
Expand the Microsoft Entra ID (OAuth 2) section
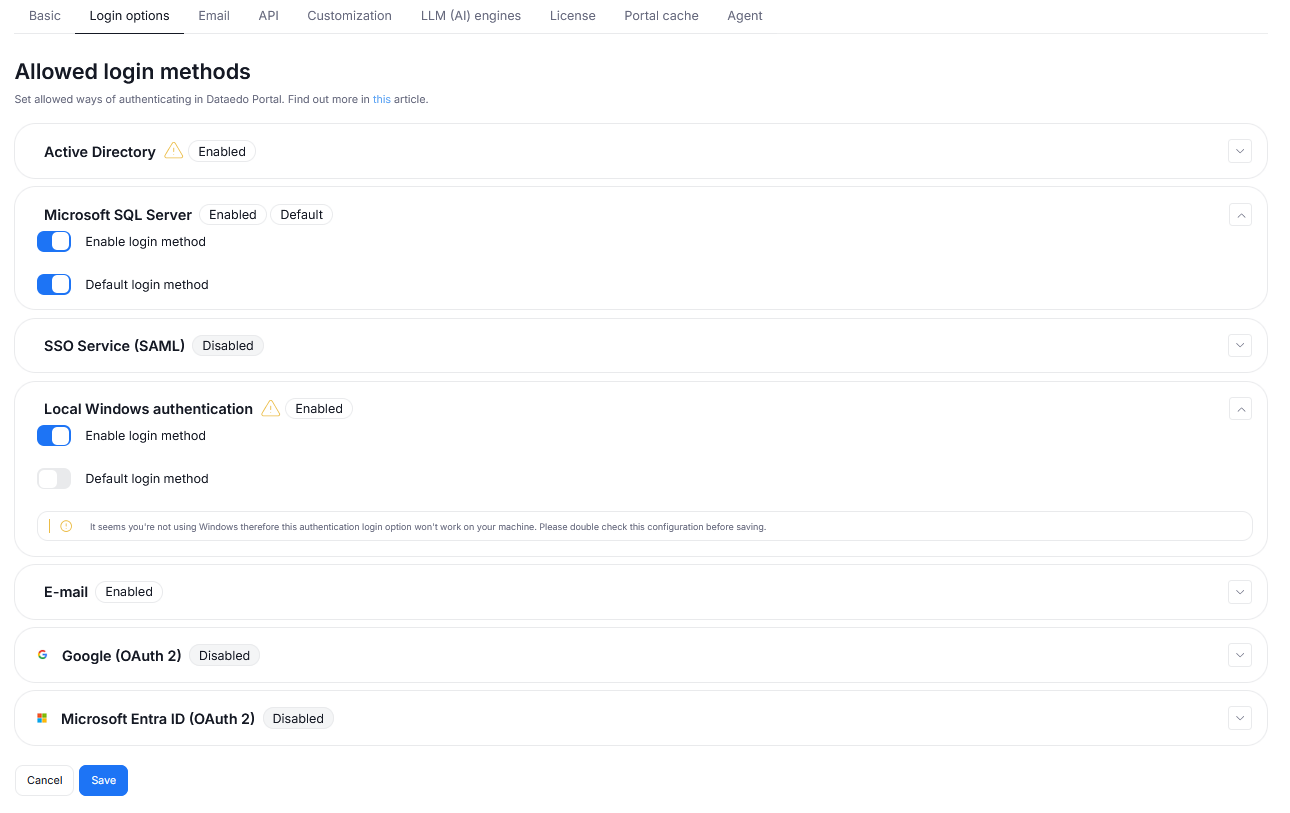pyautogui.click(x=1239, y=717)
